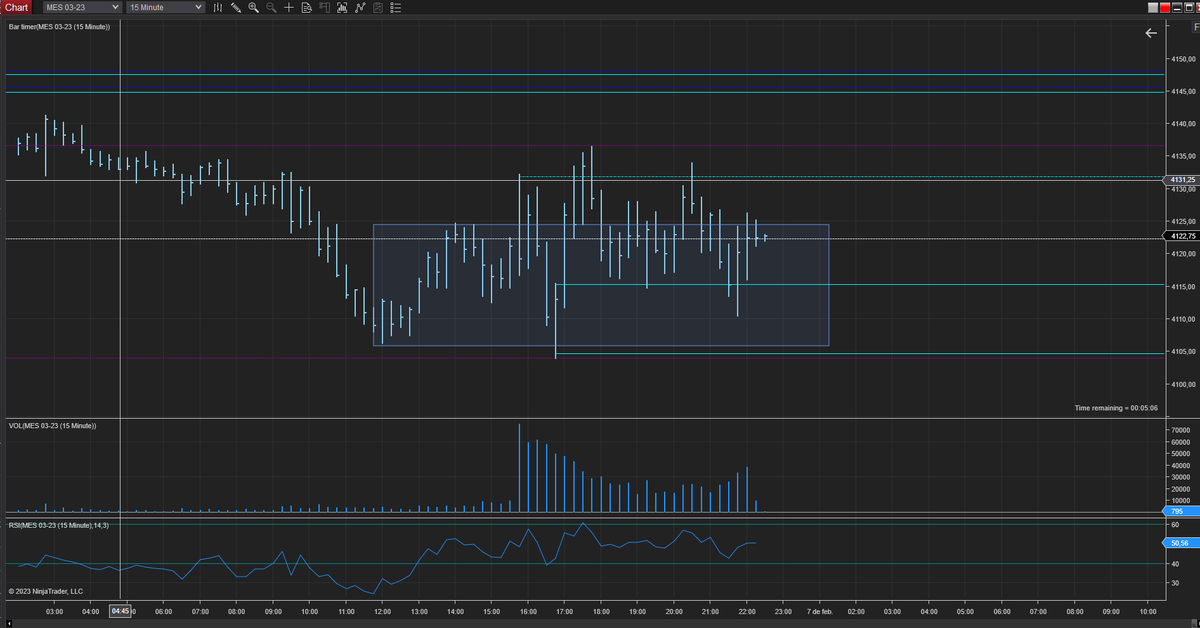The width and height of the screenshot is (1200, 628).
Task: Open the Indicators dialog icon
Action: coord(360,7)
